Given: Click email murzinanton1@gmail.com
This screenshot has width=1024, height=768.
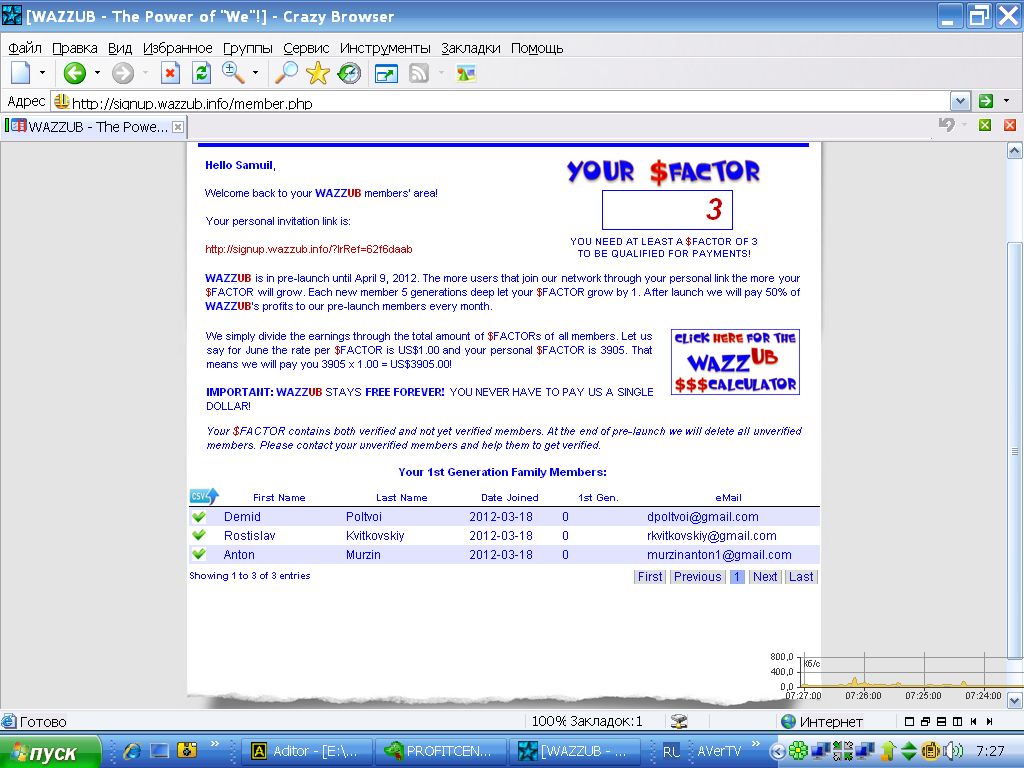Looking at the screenshot, I should click(719, 554).
